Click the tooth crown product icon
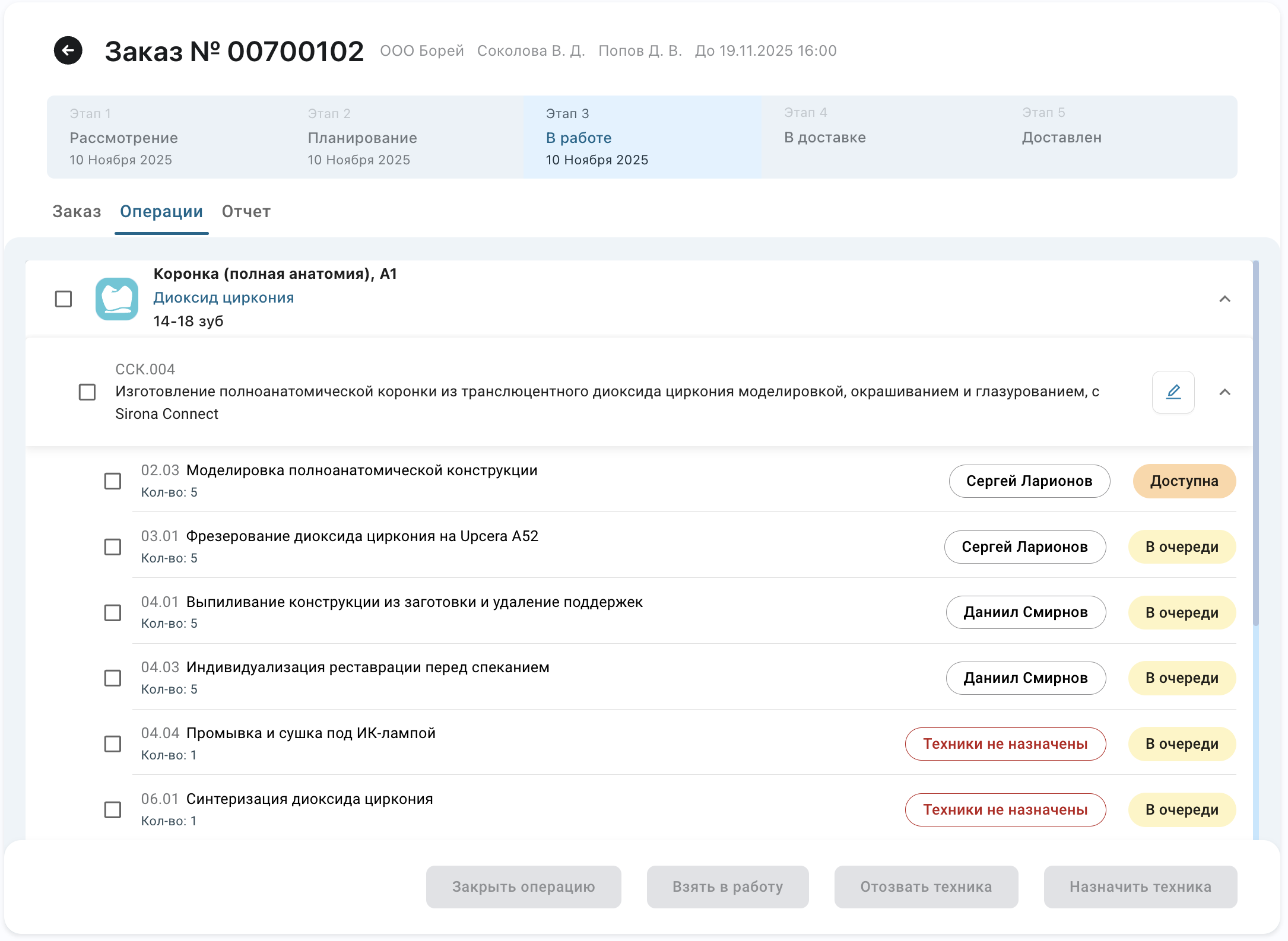The height and width of the screenshot is (941, 1288). point(117,298)
